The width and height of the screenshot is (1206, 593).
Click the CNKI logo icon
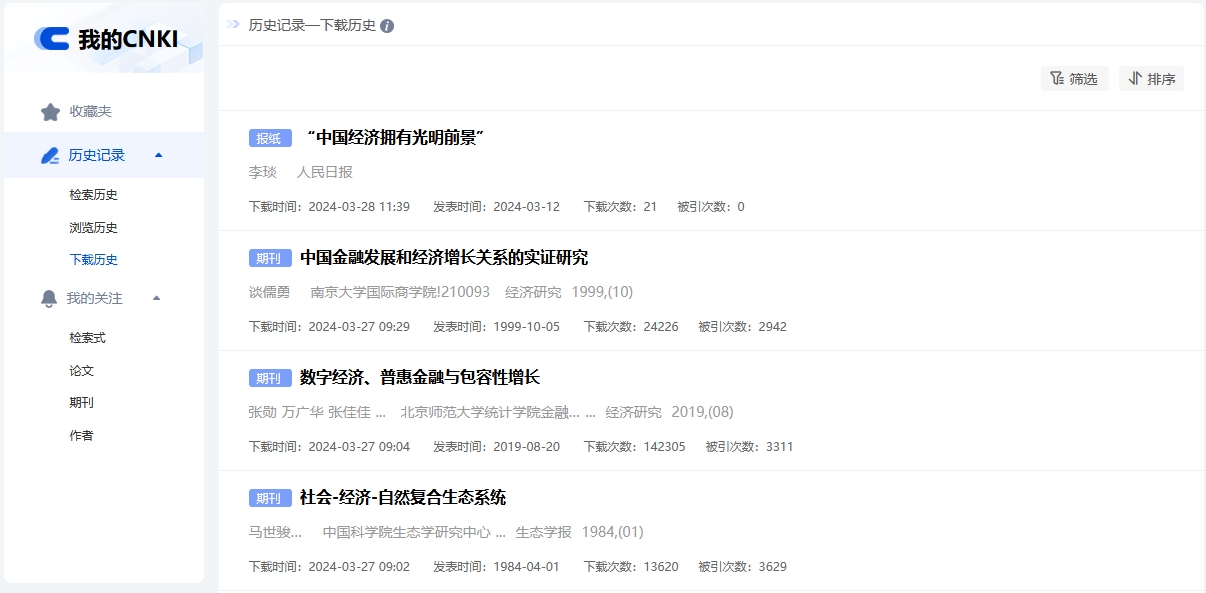(x=52, y=39)
